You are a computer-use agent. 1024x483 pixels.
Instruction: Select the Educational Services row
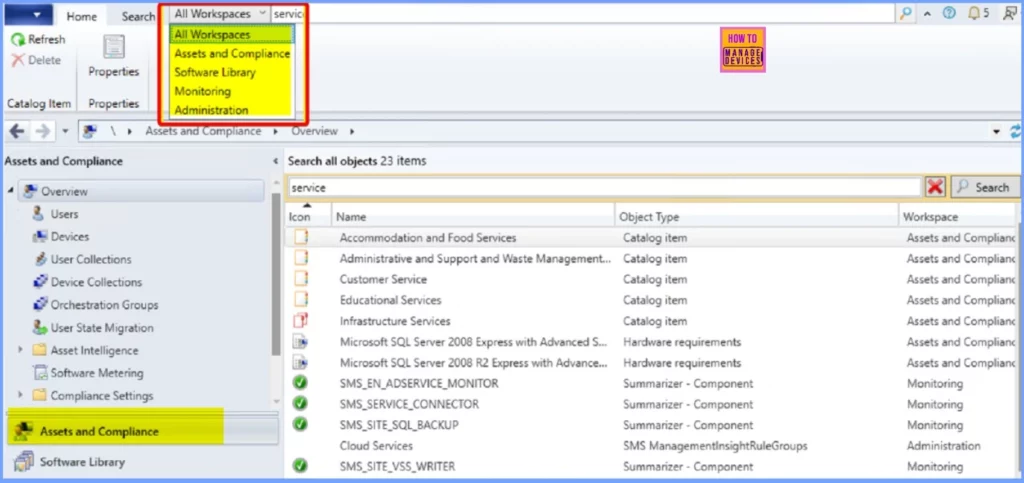(x=651, y=300)
